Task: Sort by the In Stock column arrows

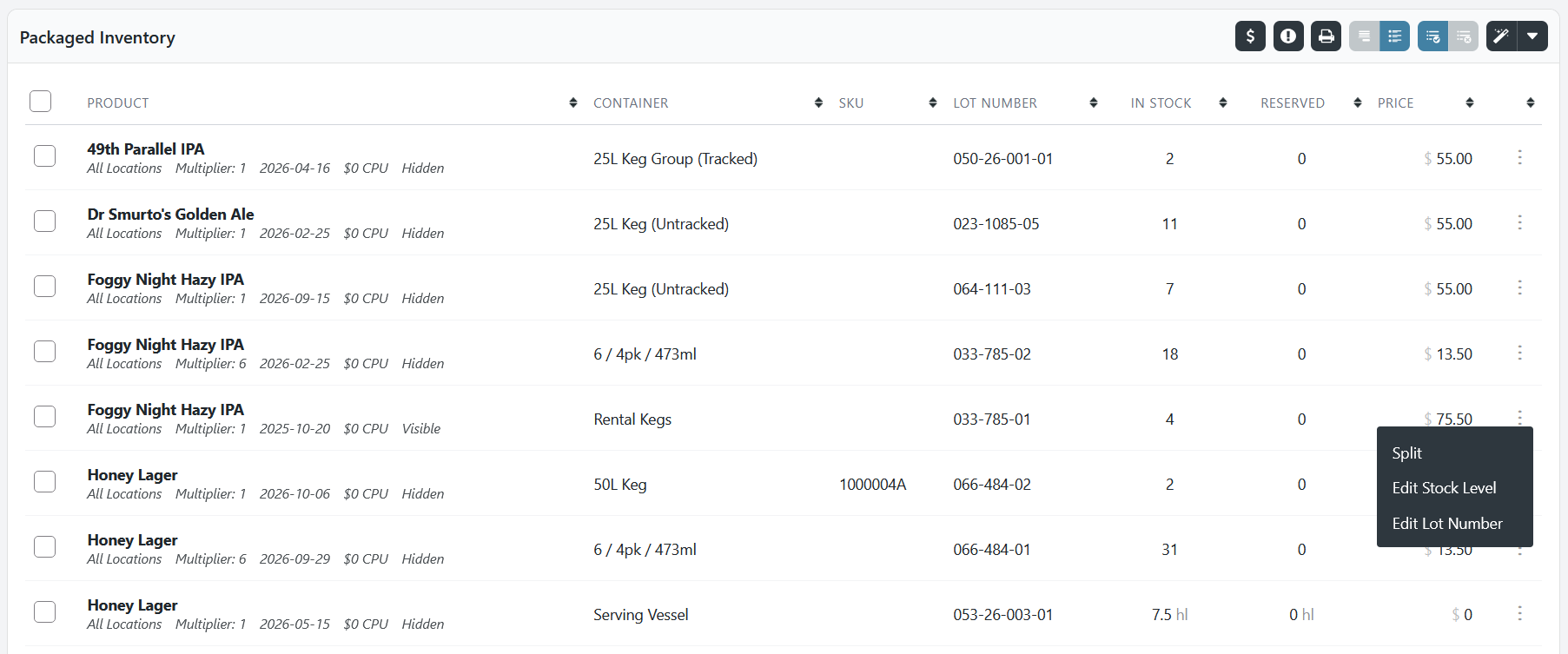Action: 1223,102
